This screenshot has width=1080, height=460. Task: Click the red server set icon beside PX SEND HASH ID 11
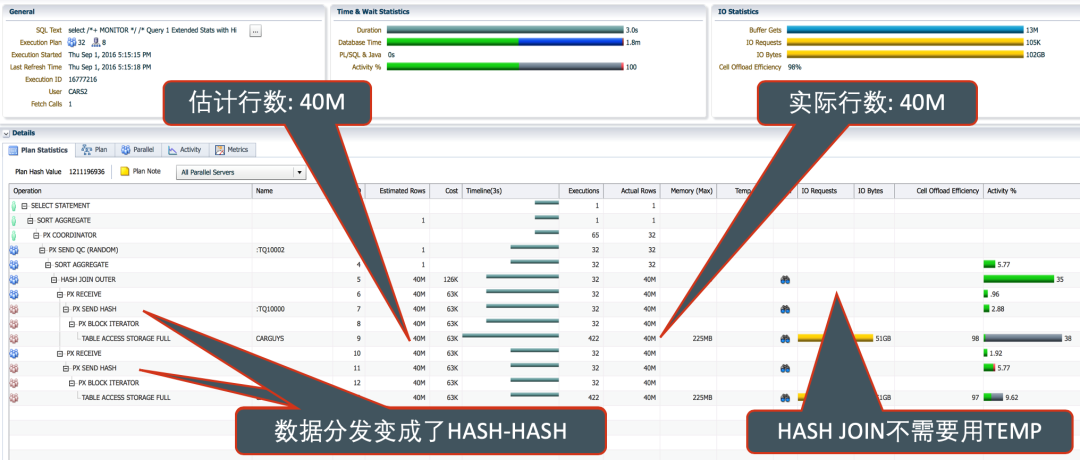pyautogui.click(x=13, y=368)
